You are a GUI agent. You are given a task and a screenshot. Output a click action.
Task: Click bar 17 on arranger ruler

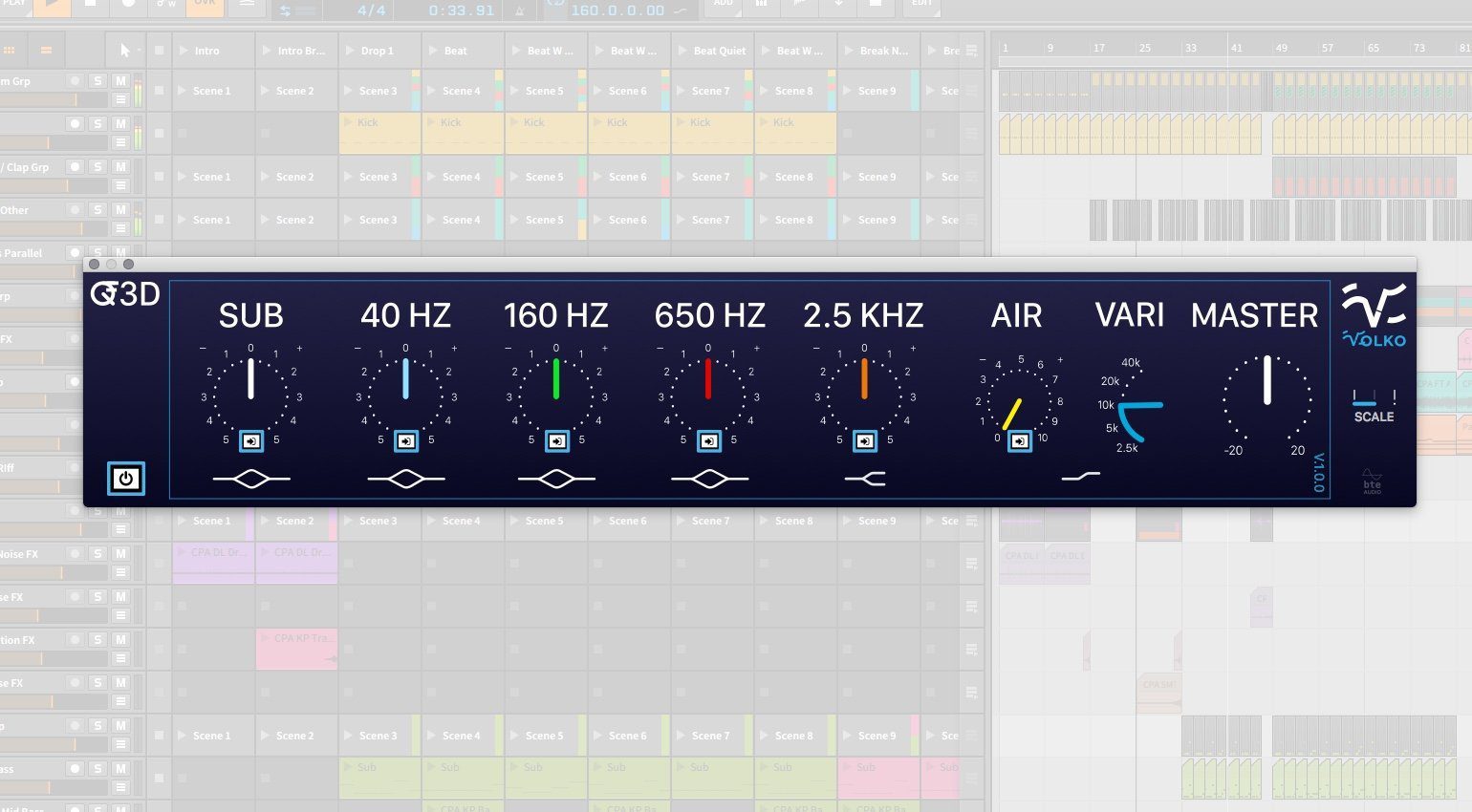coord(1099,47)
